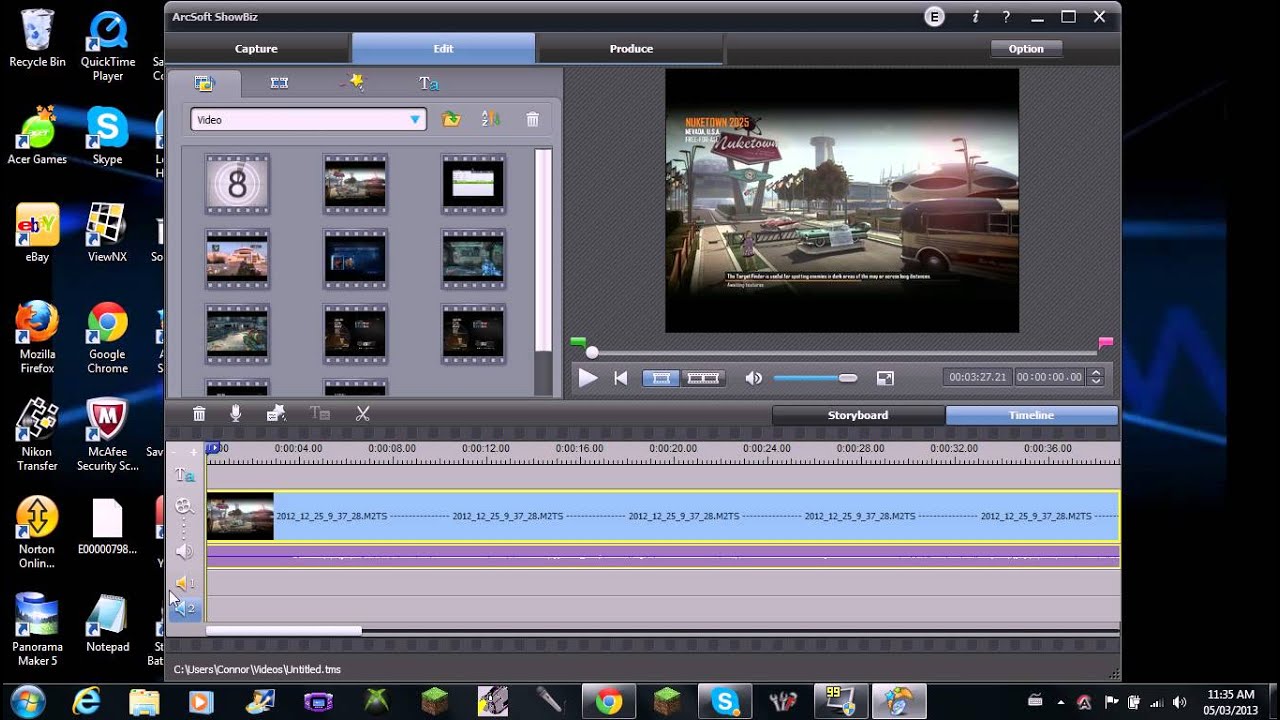Click the microphone record narration icon
The image size is (1280, 720).
236,414
